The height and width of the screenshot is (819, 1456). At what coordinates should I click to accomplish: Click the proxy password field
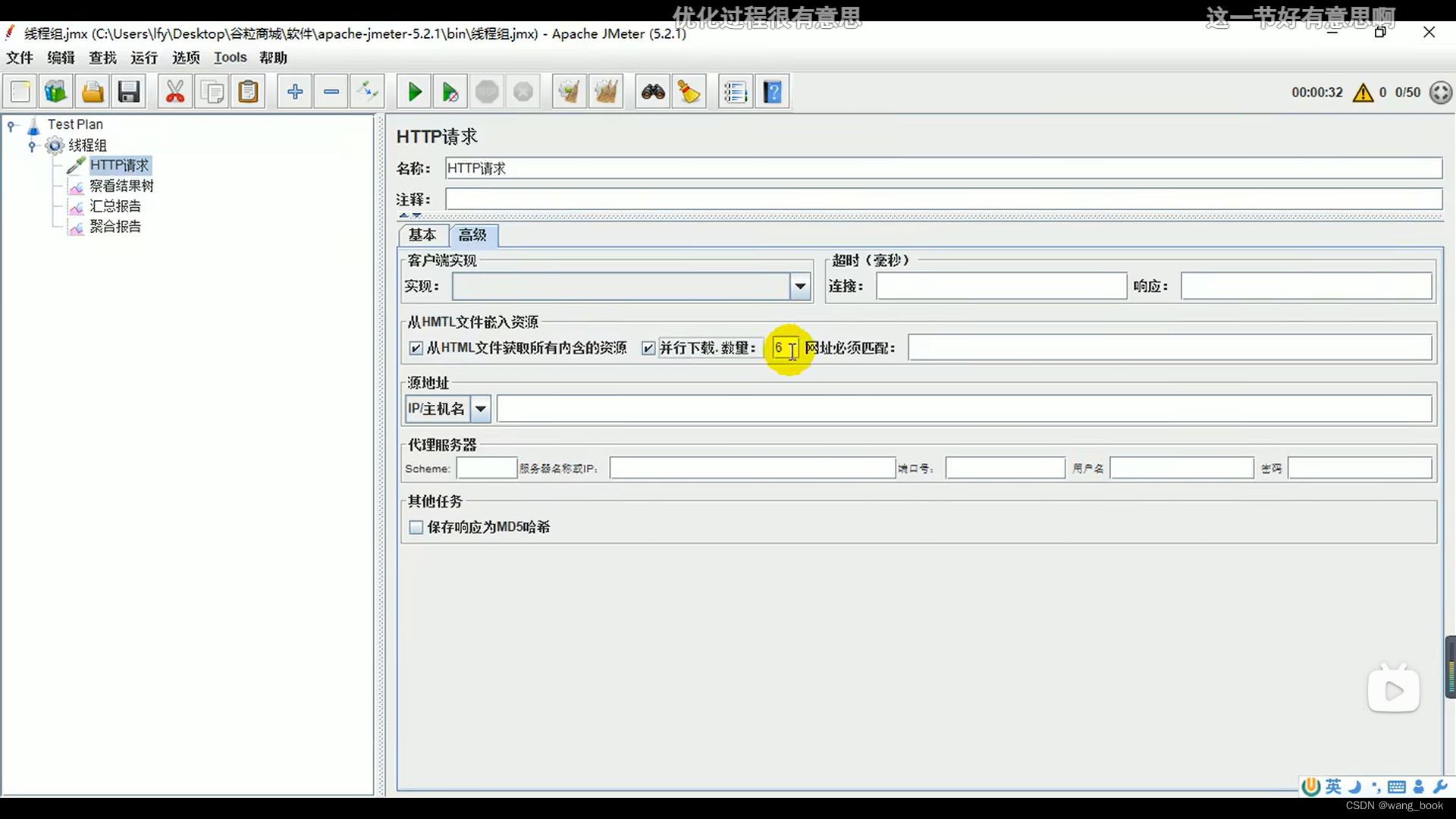point(1360,469)
